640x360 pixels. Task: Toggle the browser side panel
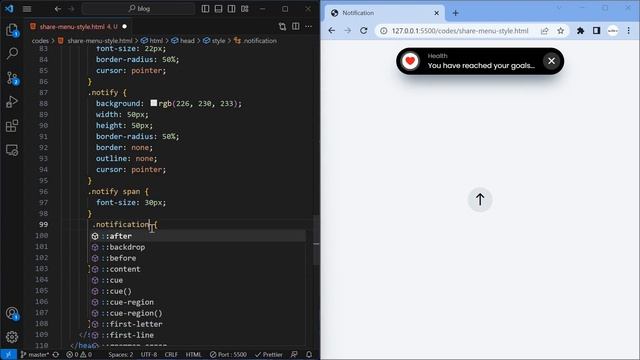(x=596, y=31)
